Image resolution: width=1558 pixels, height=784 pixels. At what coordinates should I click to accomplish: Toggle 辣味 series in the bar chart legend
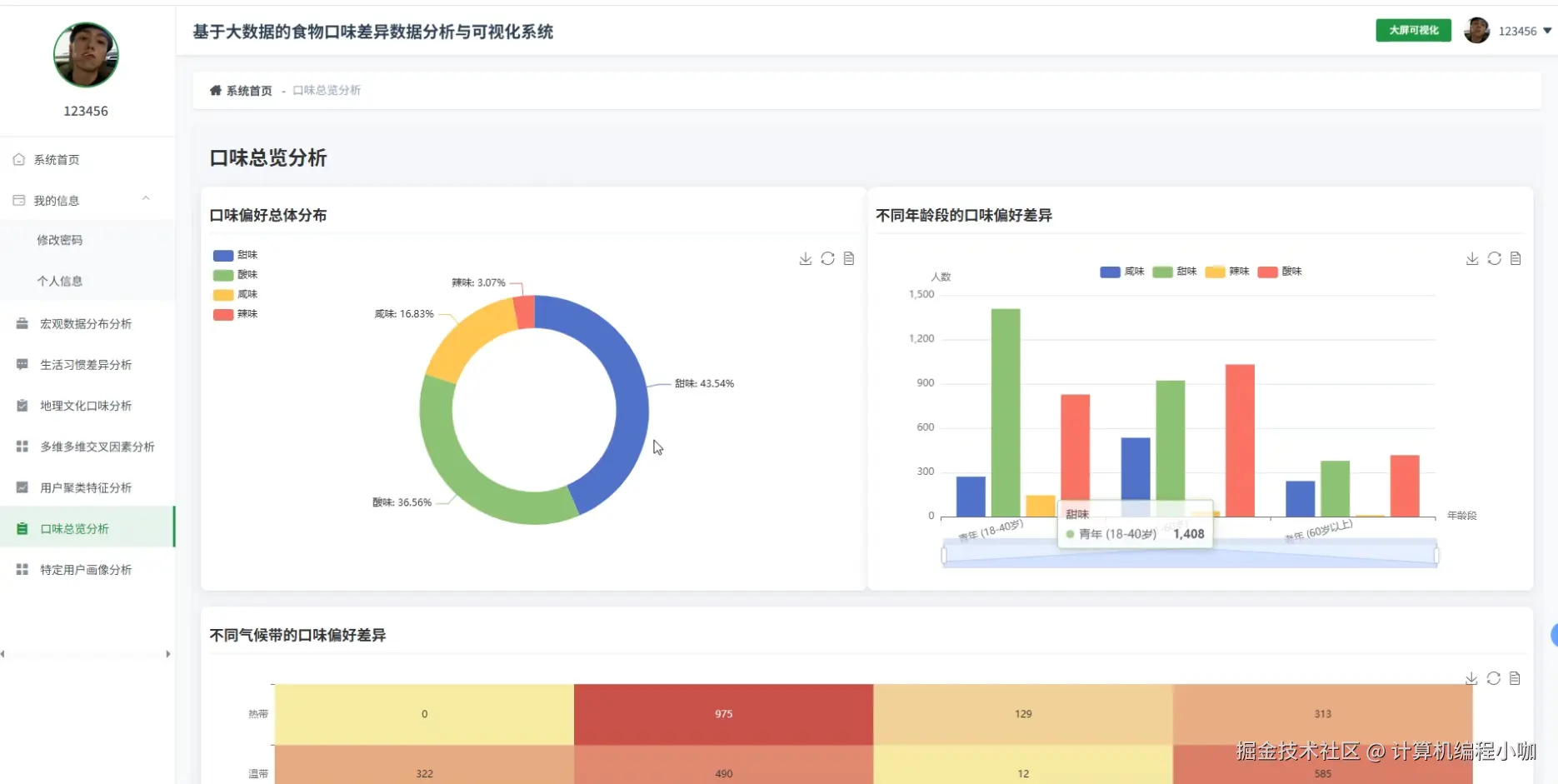point(1227,272)
